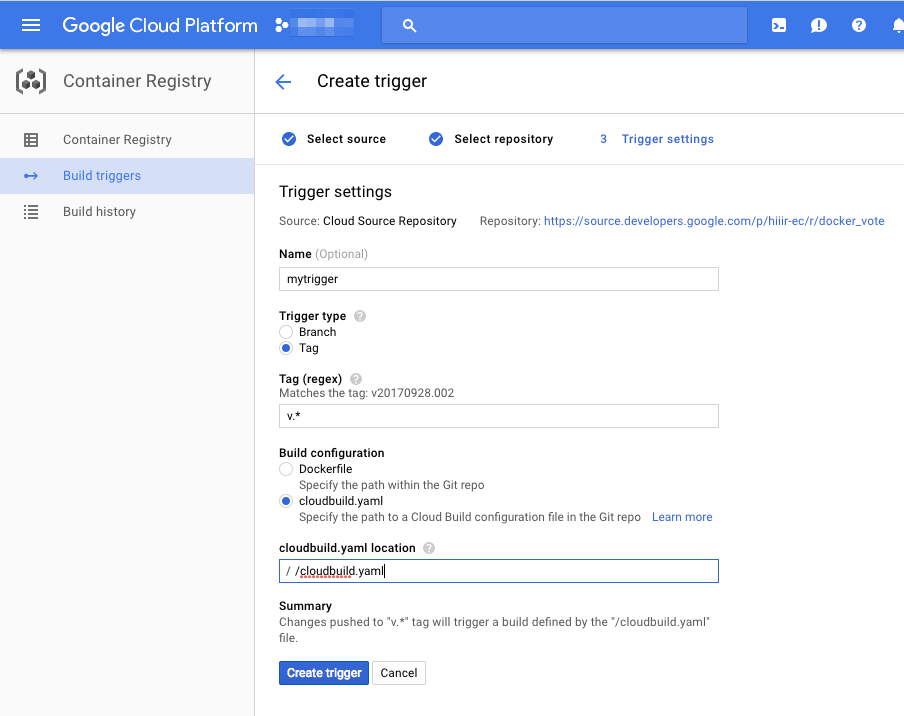904x716 pixels.
Task: Open the blurred project name selector
Action: tap(322, 25)
